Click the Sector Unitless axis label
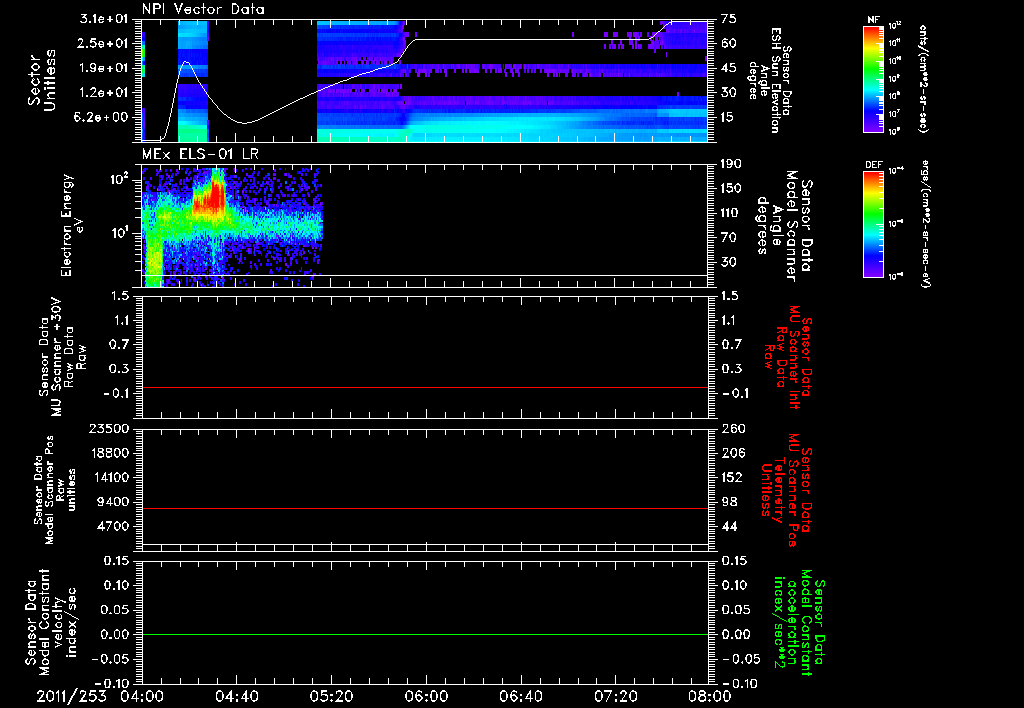The height and width of the screenshot is (708, 1024). pyautogui.click(x=41, y=80)
